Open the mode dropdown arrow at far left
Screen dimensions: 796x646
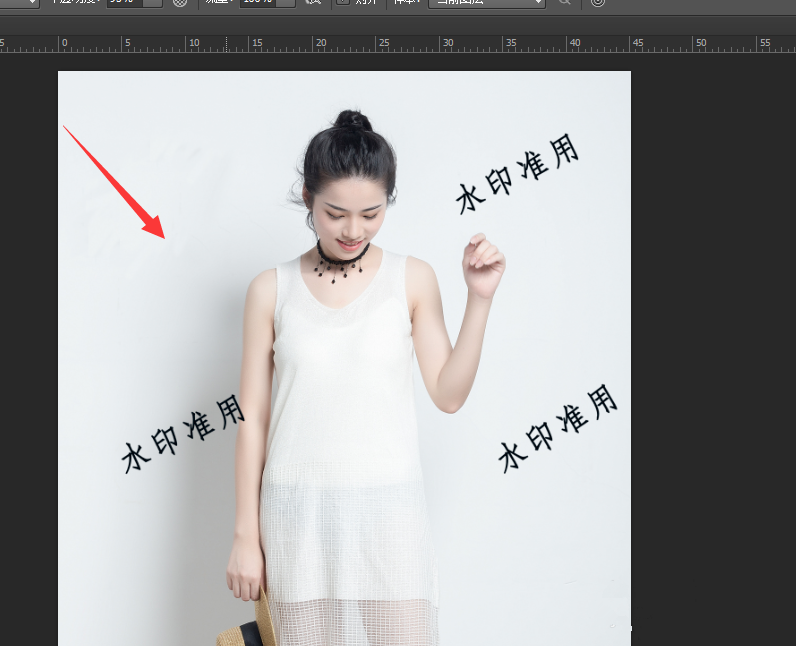31,3
